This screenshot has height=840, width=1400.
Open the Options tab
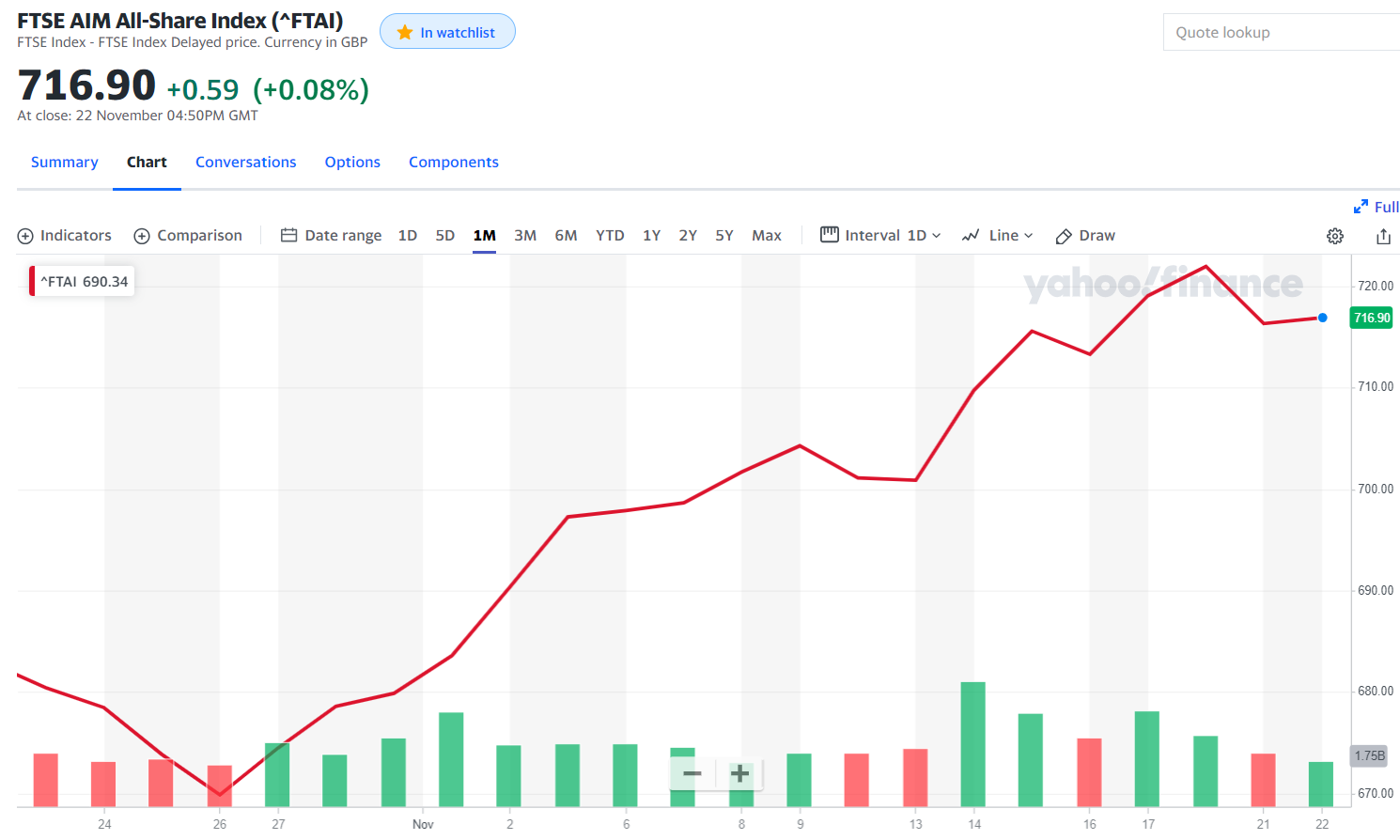pos(352,162)
